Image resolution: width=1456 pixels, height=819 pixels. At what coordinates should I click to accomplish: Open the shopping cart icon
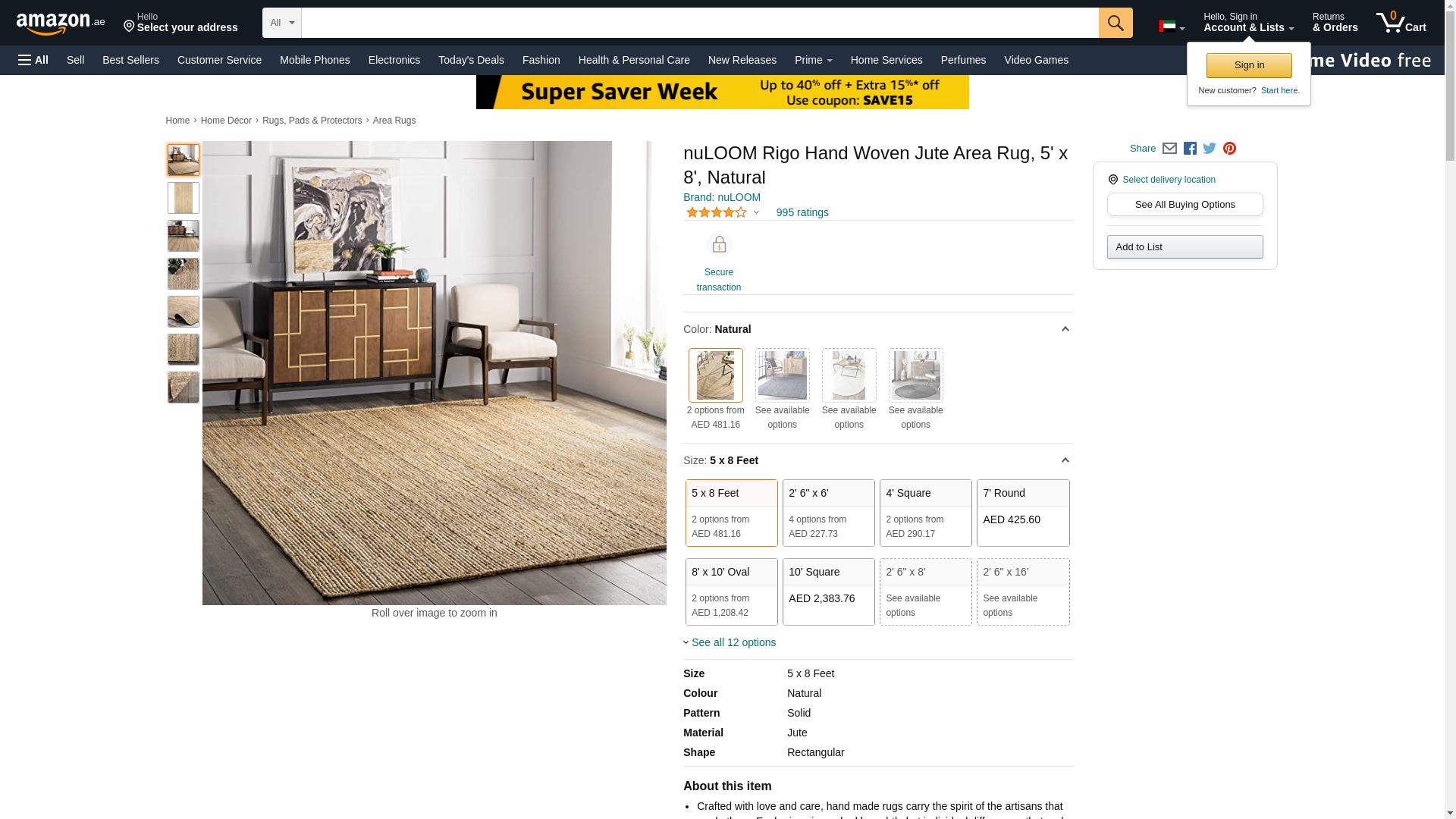[1401, 22]
